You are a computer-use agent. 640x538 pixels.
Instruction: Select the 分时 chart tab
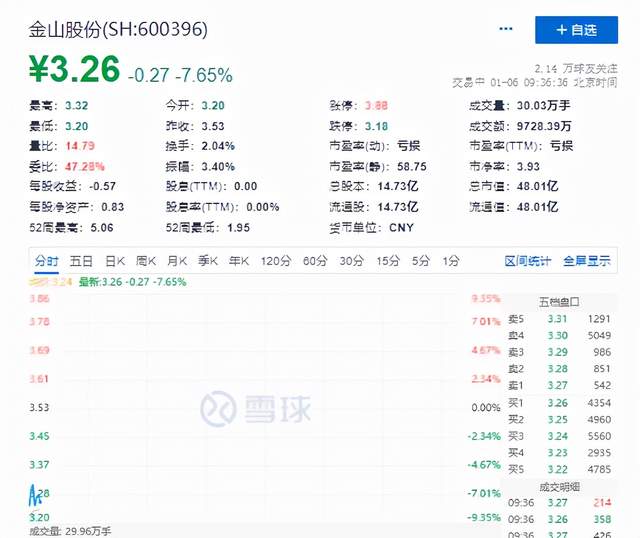(47, 261)
